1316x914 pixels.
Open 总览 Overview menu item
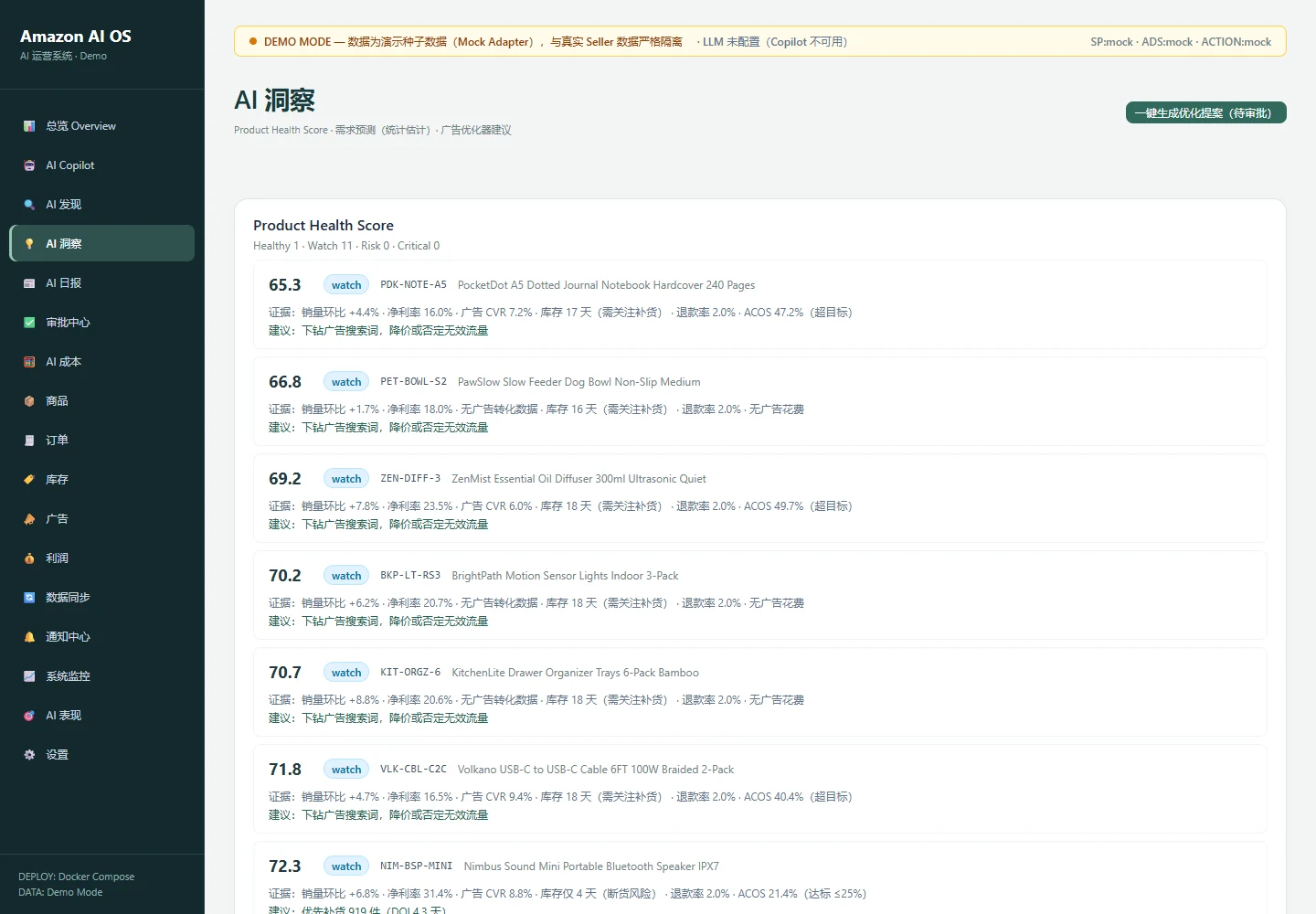point(102,126)
